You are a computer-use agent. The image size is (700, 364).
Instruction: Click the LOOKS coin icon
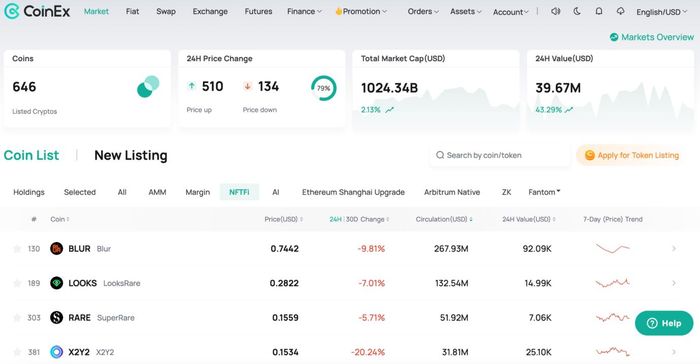pos(56,283)
